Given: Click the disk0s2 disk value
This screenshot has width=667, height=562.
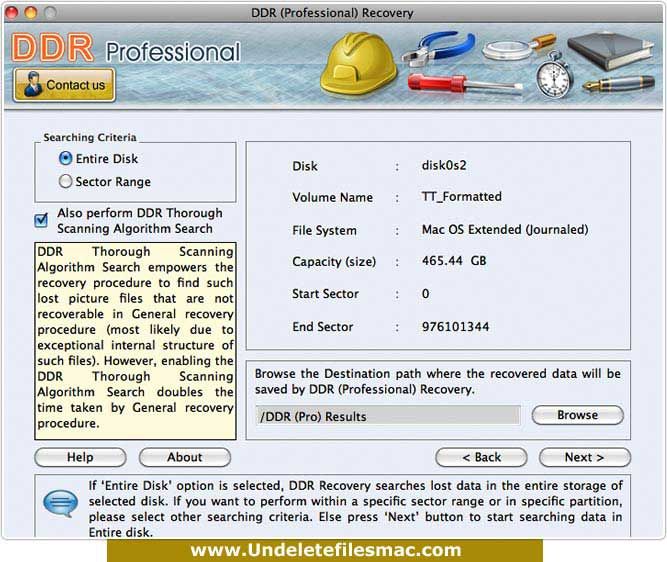Looking at the screenshot, I should tap(444, 165).
